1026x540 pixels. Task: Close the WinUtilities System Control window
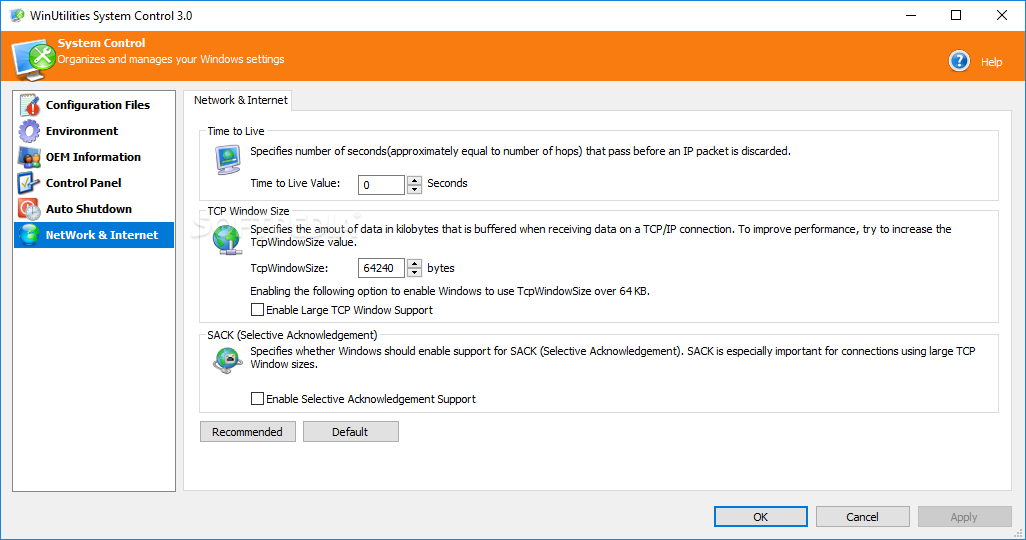pyautogui.click(x=1002, y=15)
